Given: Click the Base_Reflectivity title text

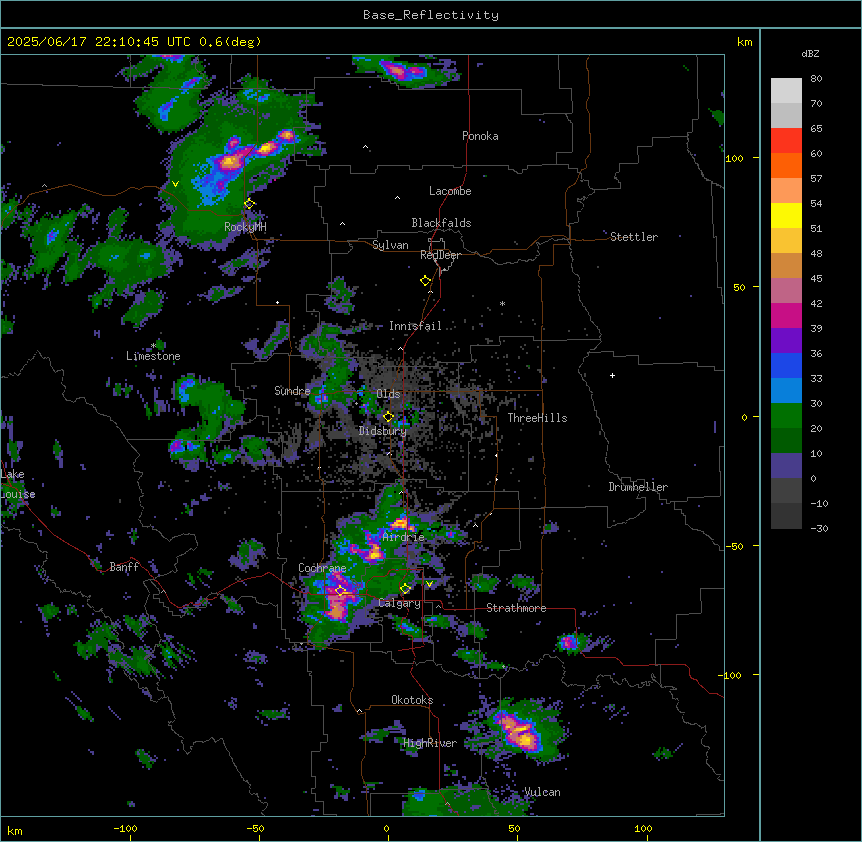Looking at the screenshot, I should [x=431, y=15].
